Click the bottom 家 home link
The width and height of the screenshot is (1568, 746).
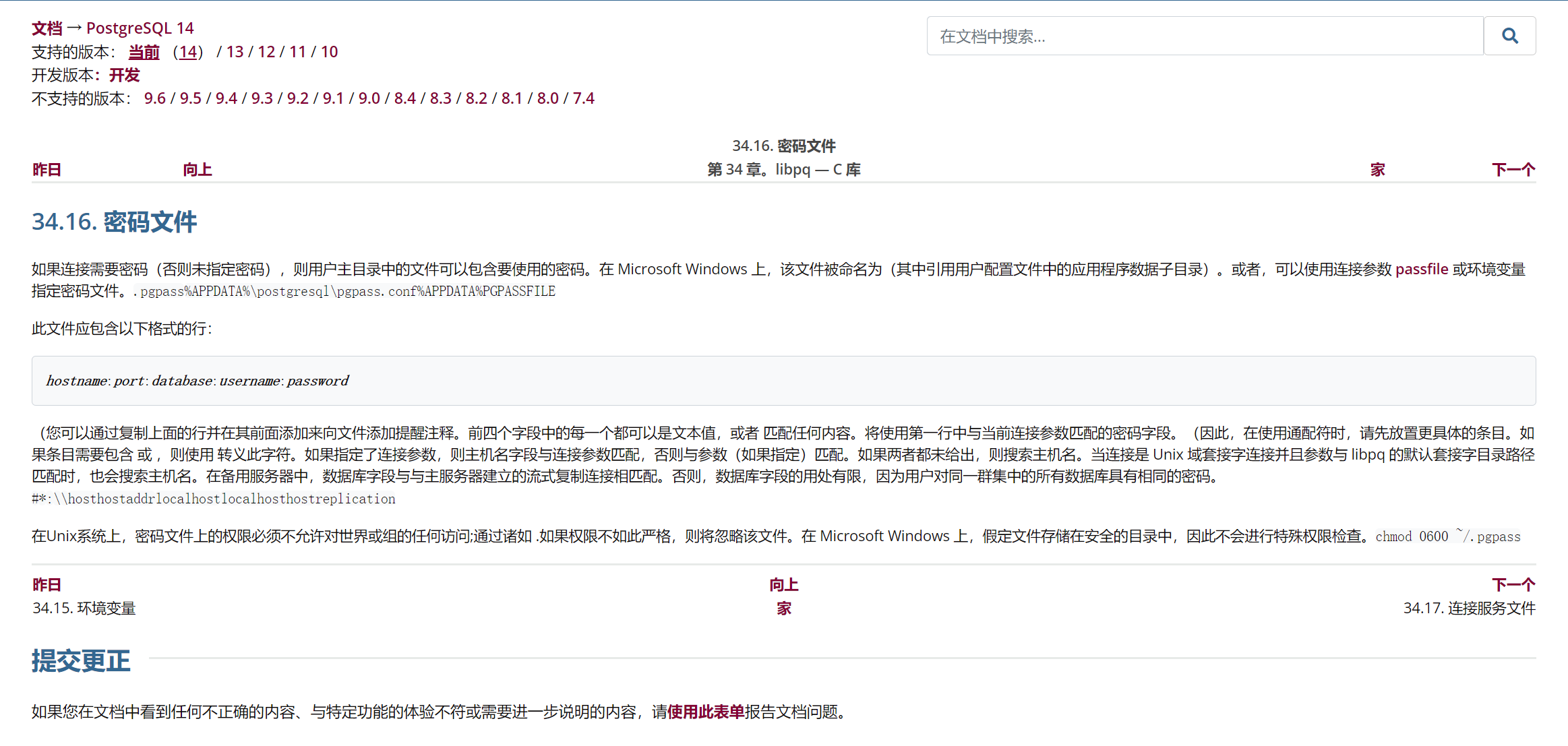click(x=783, y=608)
